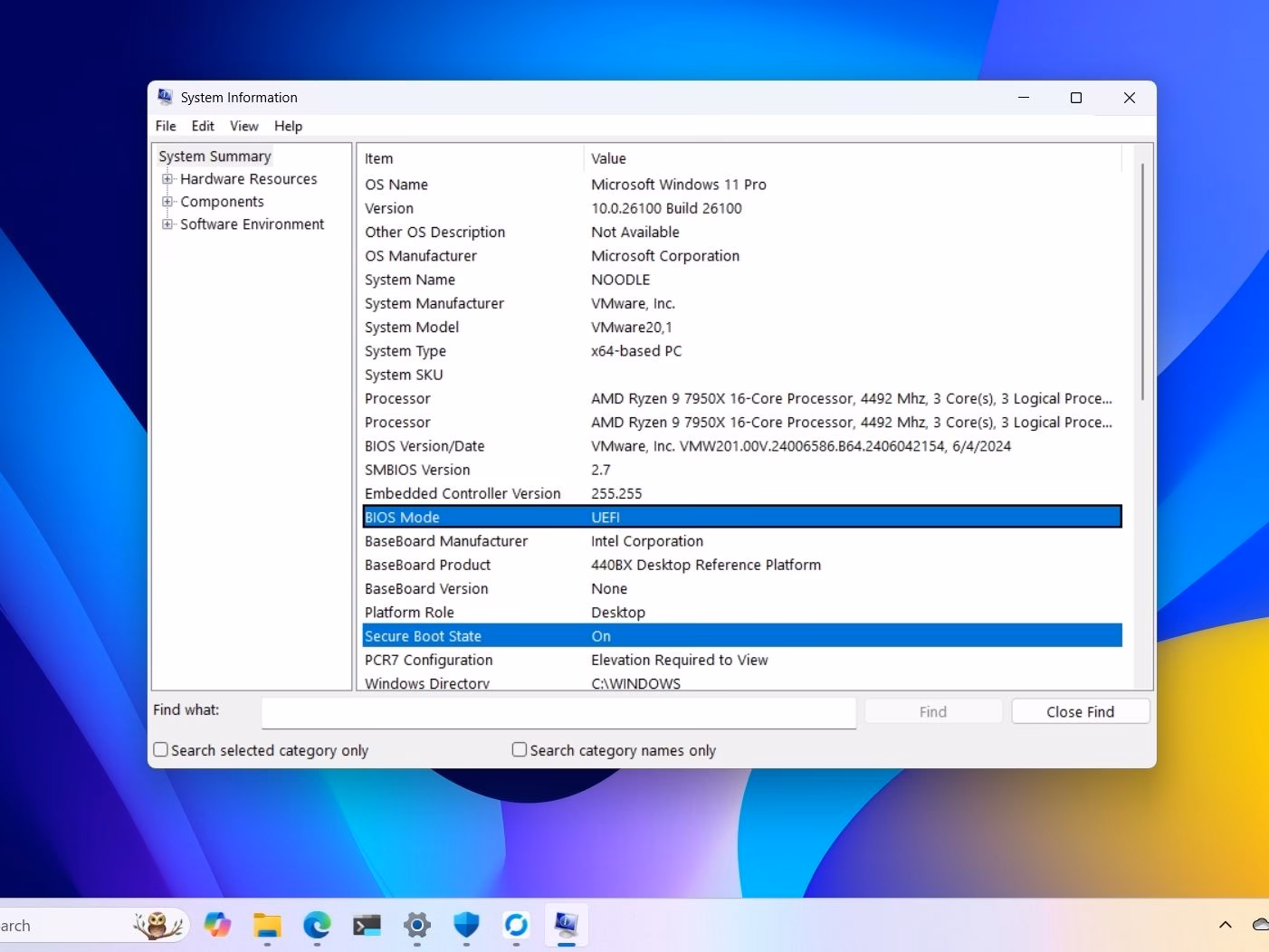
Task: Select Other OS Description row
Action: click(742, 232)
